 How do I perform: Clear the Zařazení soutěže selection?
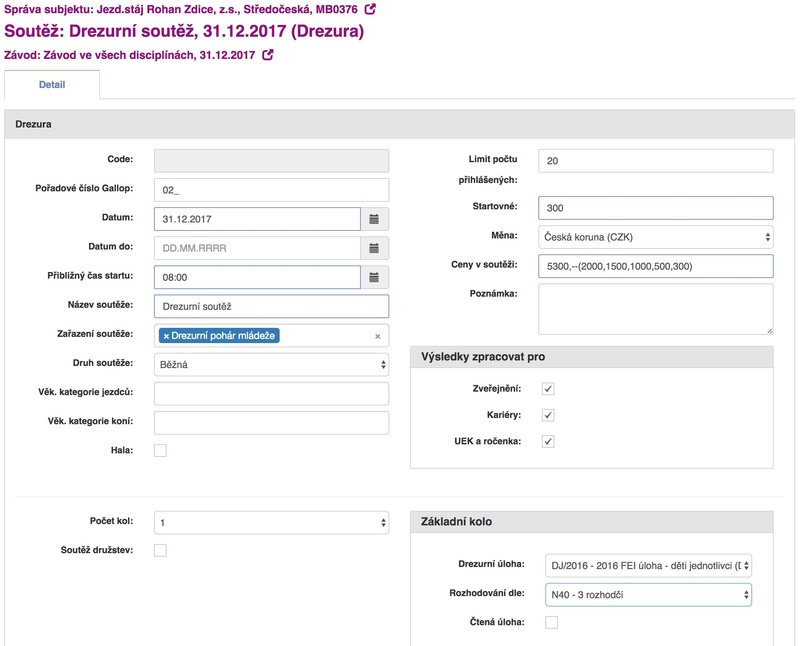[x=378, y=336]
